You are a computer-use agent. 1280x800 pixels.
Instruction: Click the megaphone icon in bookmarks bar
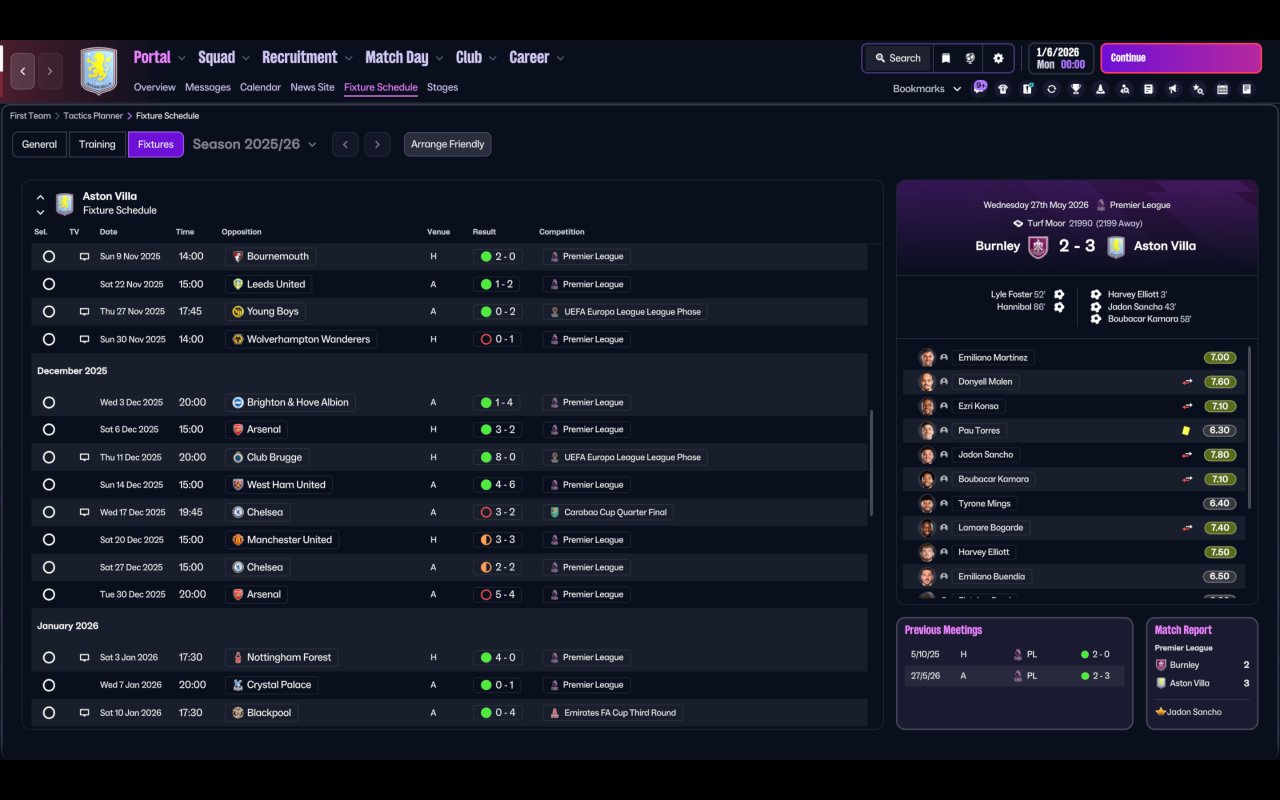point(1173,89)
